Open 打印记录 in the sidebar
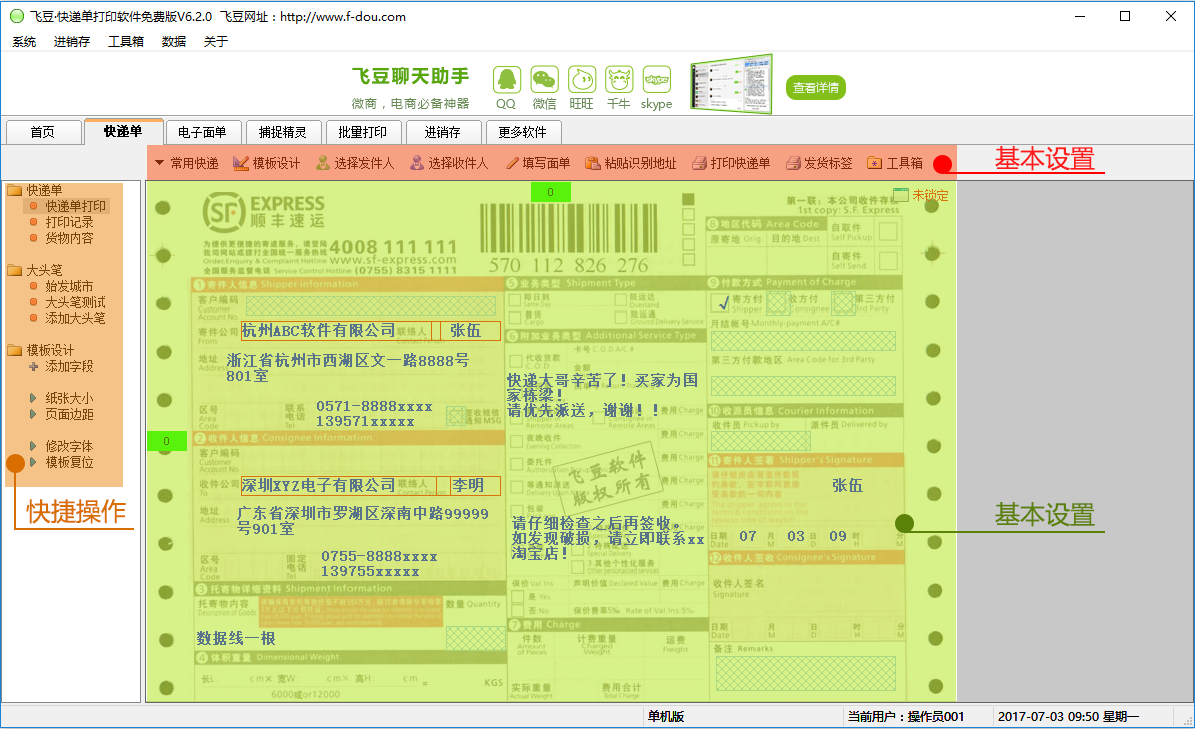 tap(69, 222)
